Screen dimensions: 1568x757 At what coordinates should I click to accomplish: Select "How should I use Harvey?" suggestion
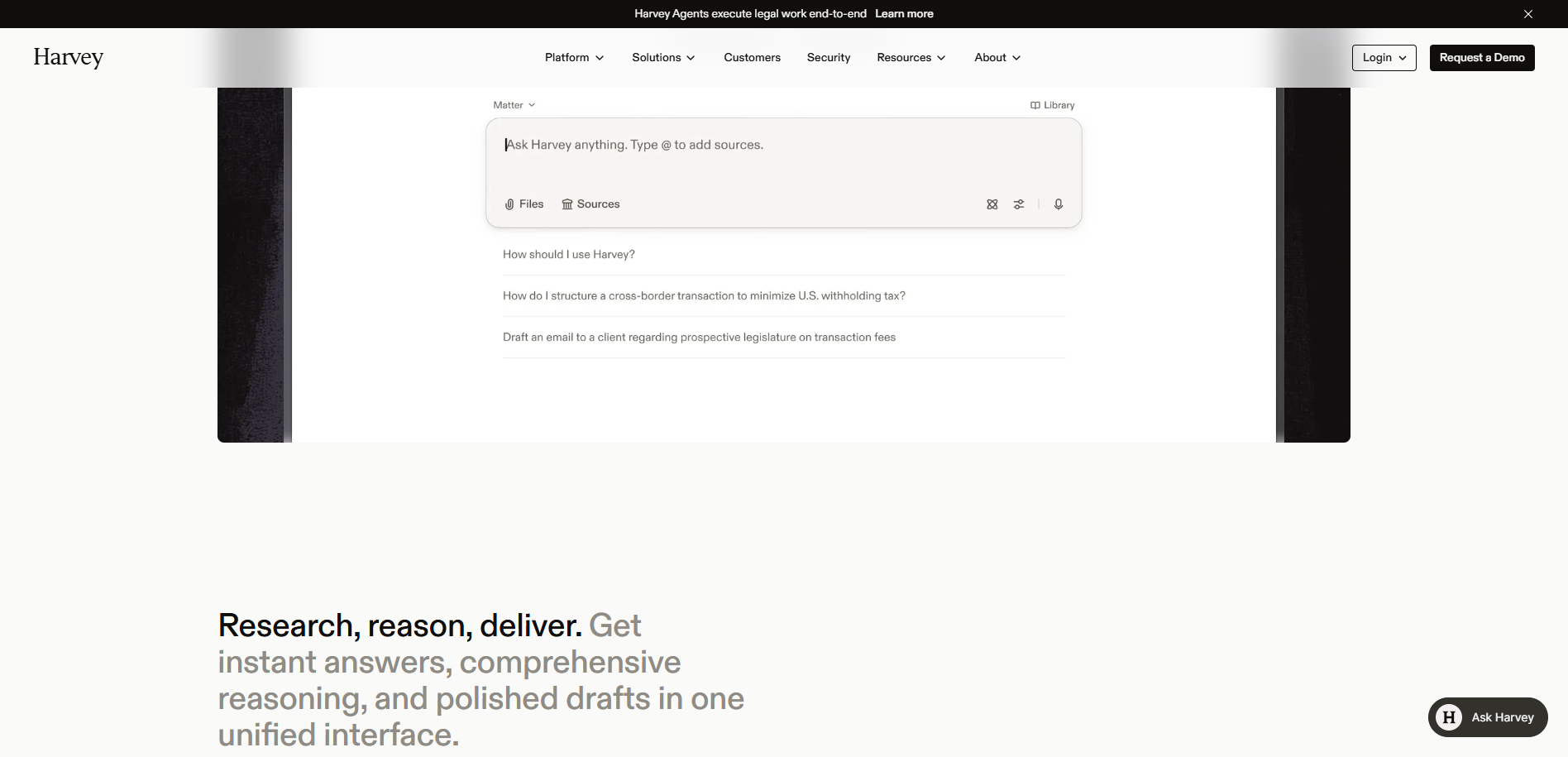783,255
